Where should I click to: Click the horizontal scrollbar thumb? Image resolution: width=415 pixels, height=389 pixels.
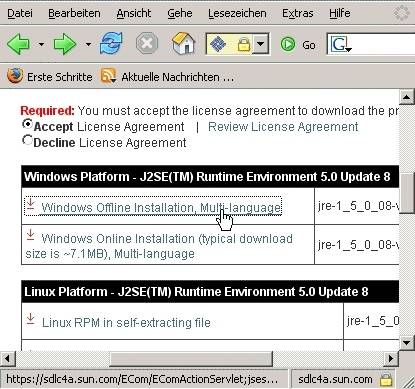(191, 359)
